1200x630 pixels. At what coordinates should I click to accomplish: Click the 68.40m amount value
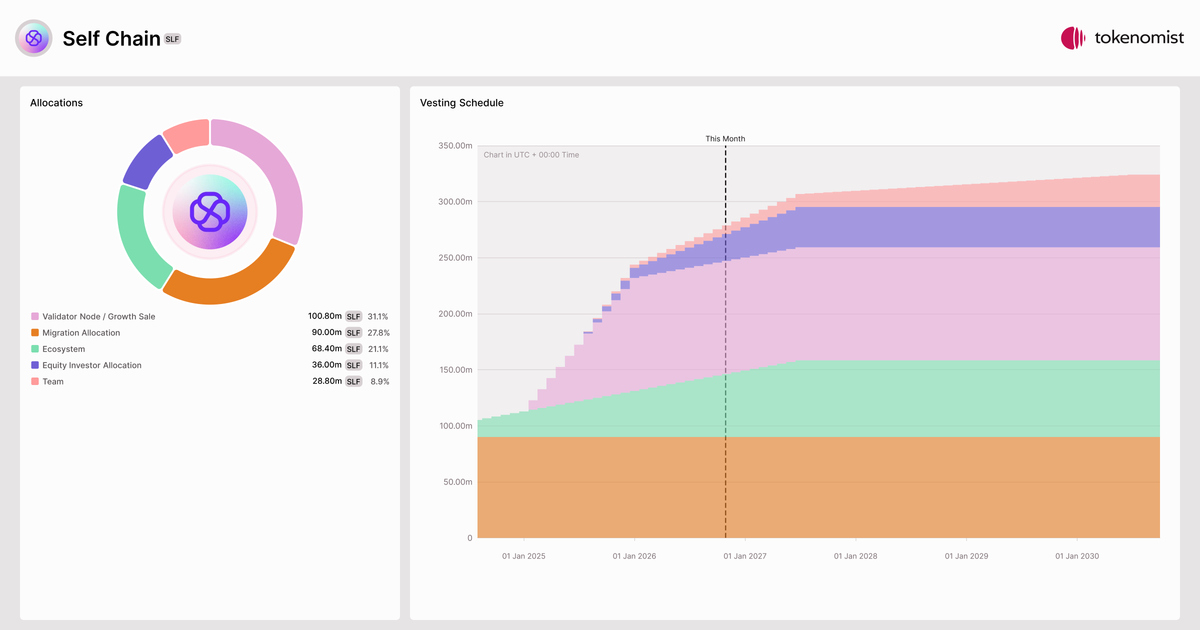(327, 349)
